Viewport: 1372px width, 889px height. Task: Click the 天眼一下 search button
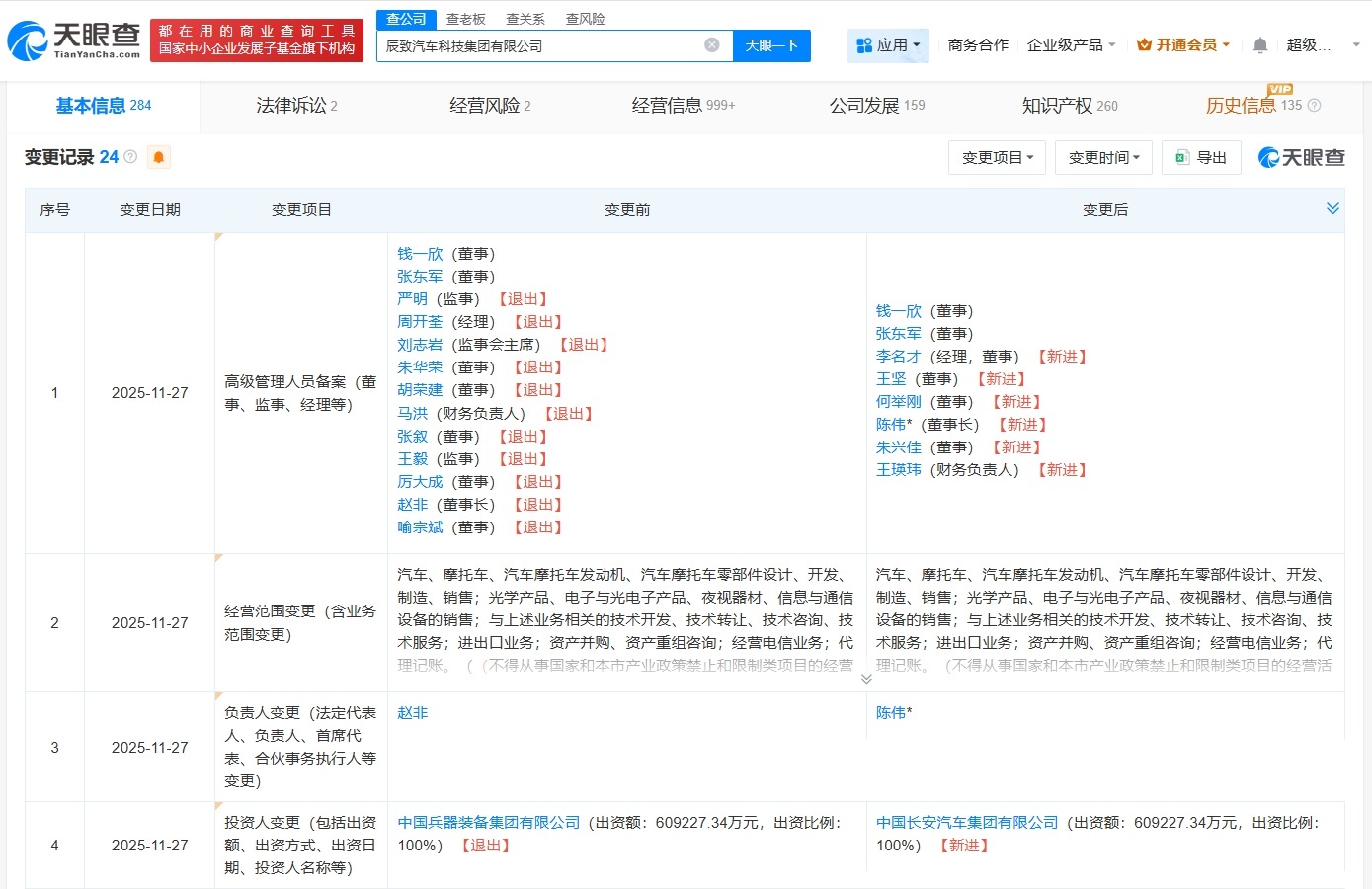point(772,45)
